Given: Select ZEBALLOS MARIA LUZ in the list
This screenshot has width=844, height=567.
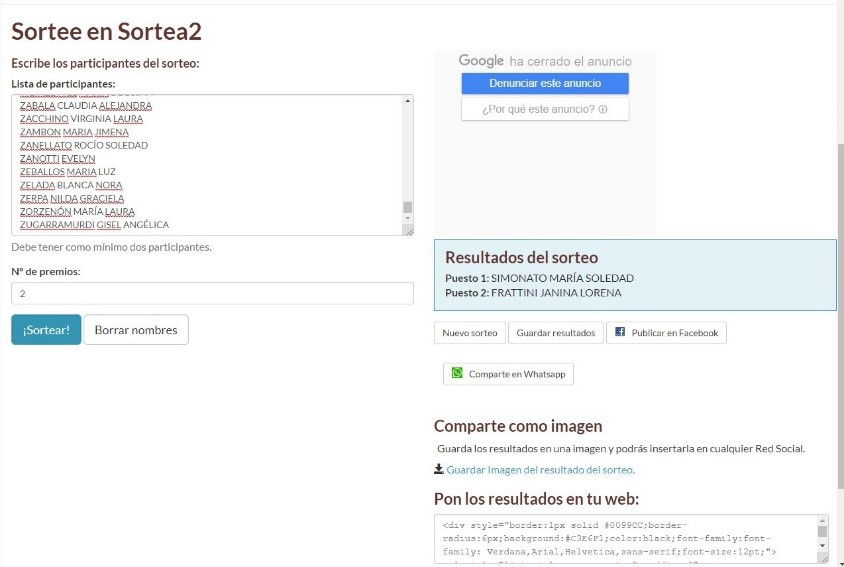Looking at the screenshot, I should coord(68,172).
